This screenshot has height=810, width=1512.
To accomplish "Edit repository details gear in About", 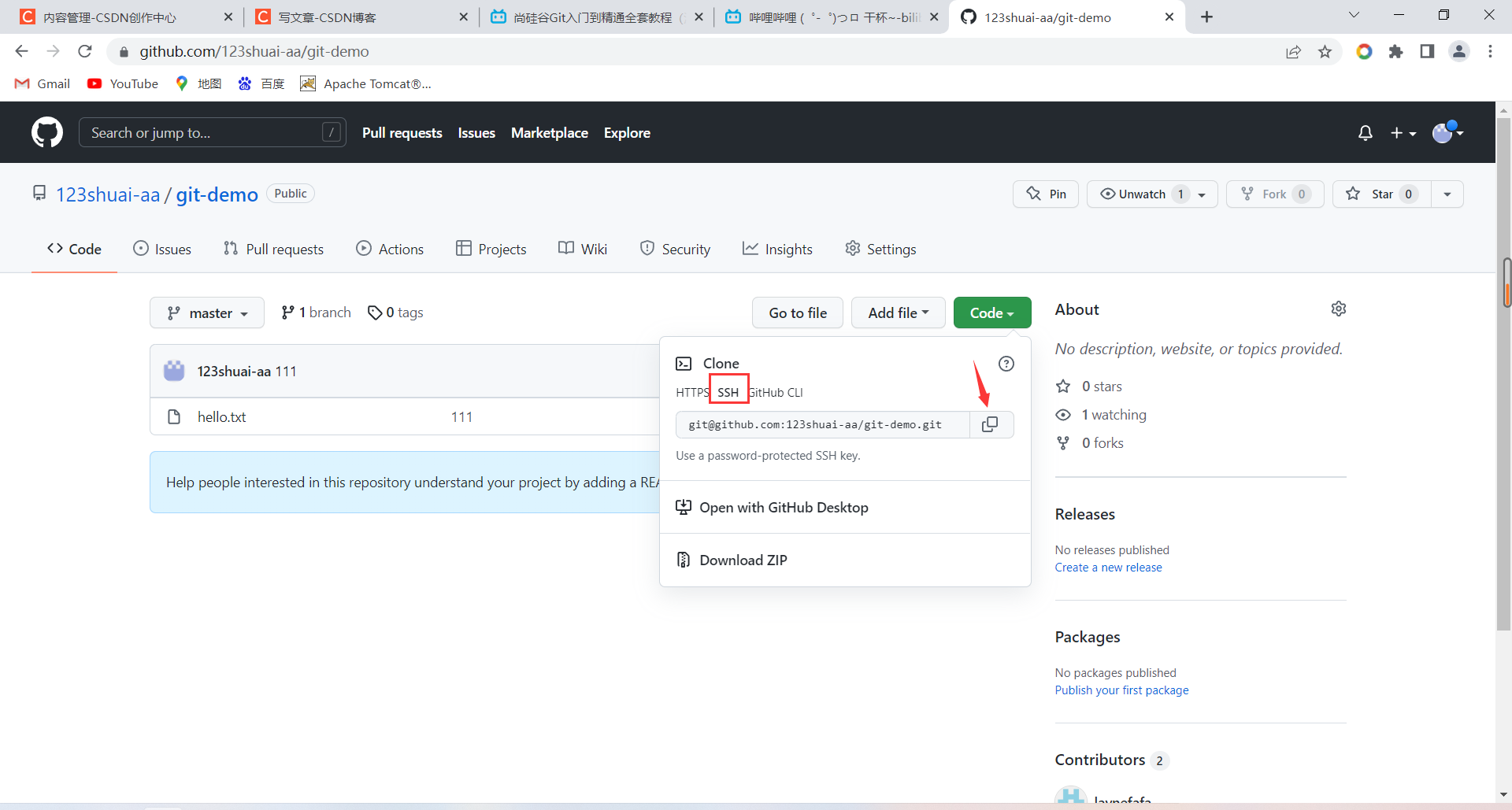I will click(x=1339, y=309).
